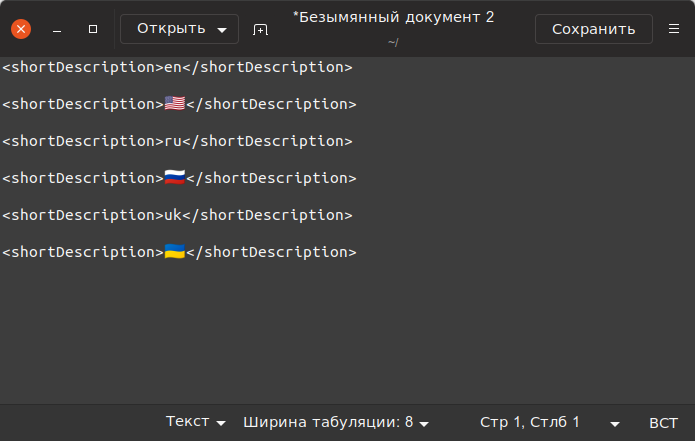
Task: Maximize the editor window
Action: pyautogui.click(x=93, y=29)
